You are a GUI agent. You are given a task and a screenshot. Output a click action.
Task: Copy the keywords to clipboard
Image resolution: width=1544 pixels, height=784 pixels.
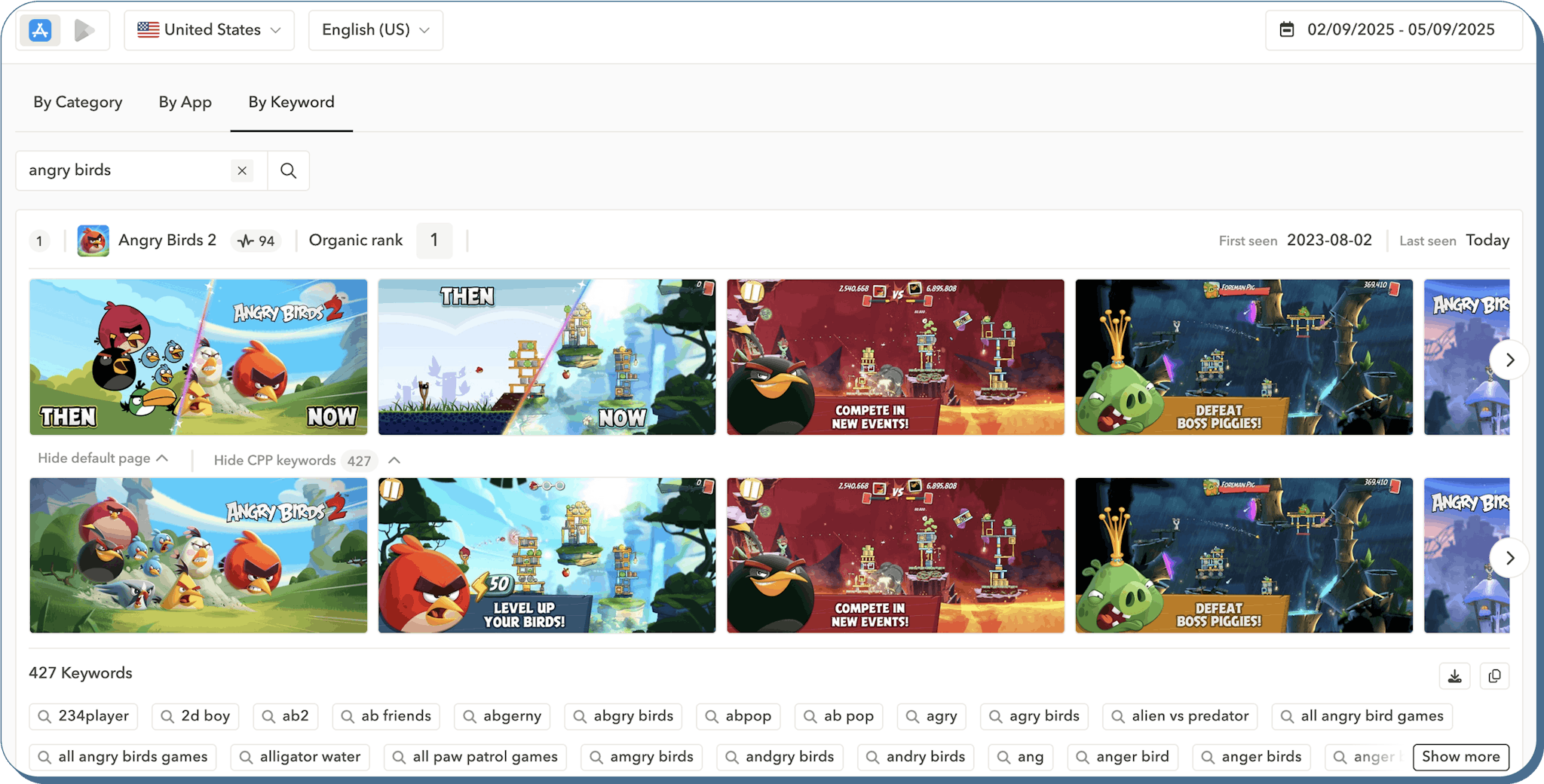pos(1494,676)
